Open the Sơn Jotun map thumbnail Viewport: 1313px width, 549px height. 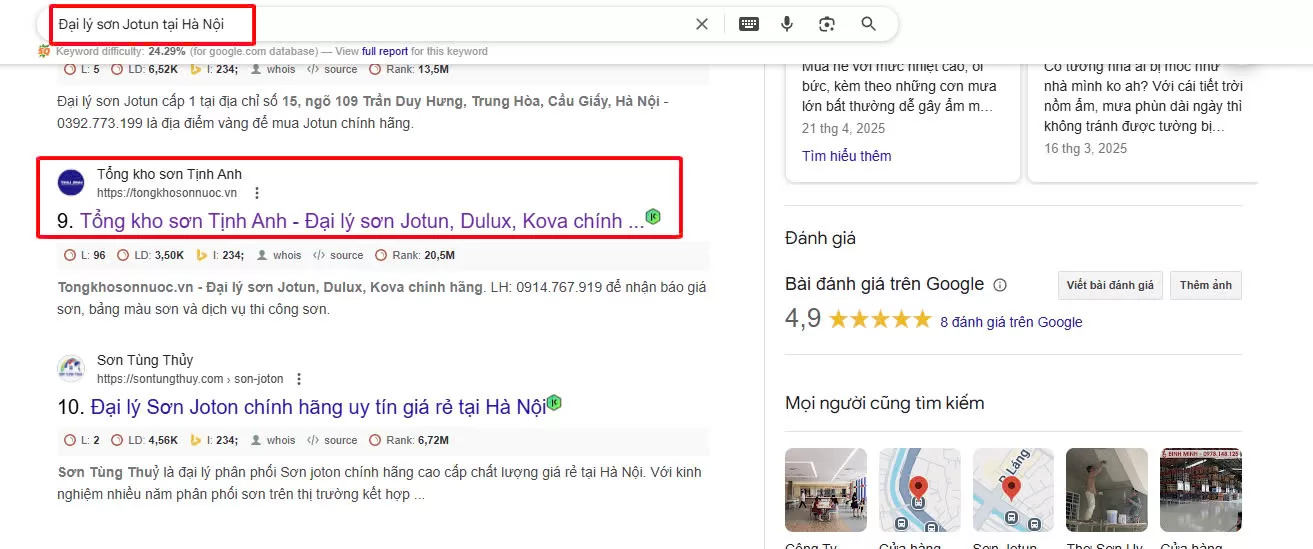1013,489
